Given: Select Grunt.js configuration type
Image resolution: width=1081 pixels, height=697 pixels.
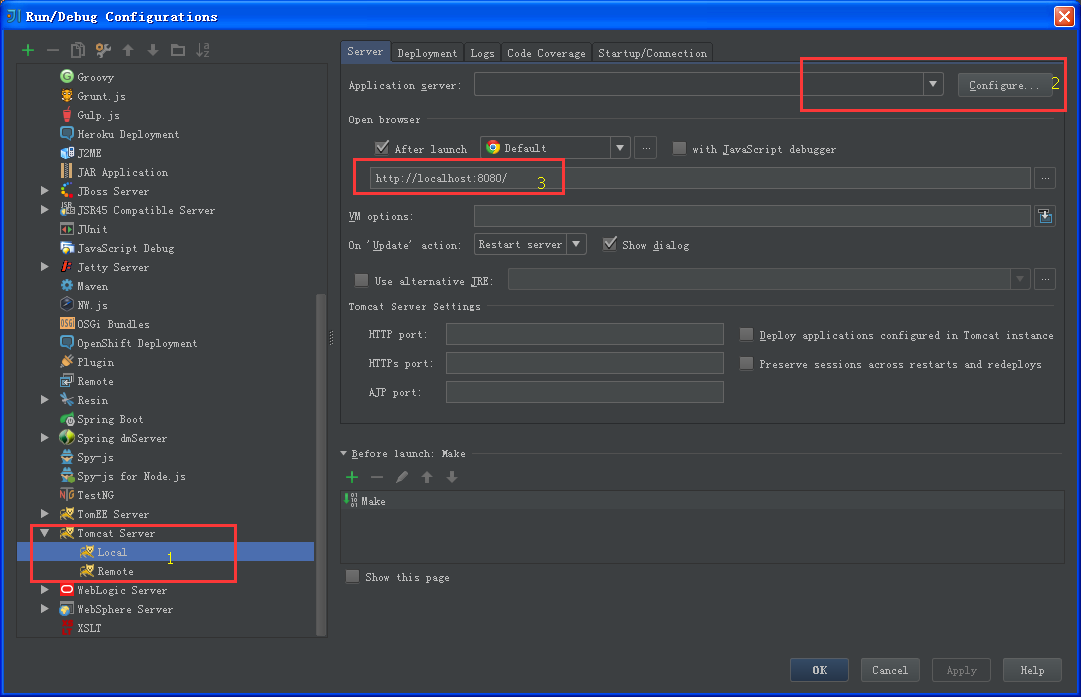Looking at the screenshot, I should click(101, 97).
